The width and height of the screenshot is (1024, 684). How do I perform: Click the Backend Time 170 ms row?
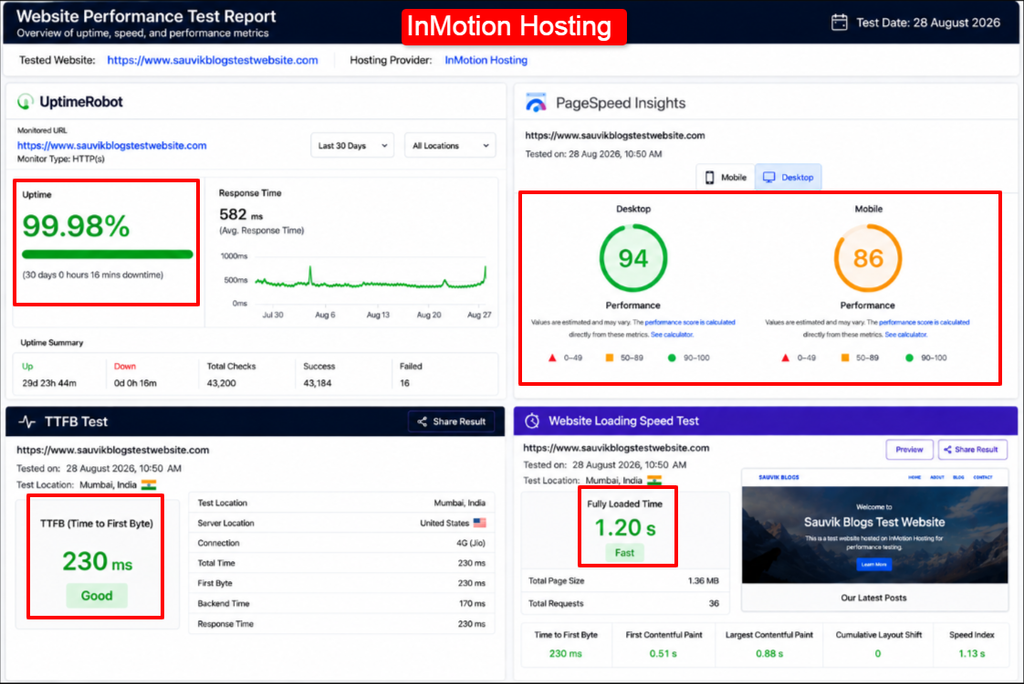[342, 604]
